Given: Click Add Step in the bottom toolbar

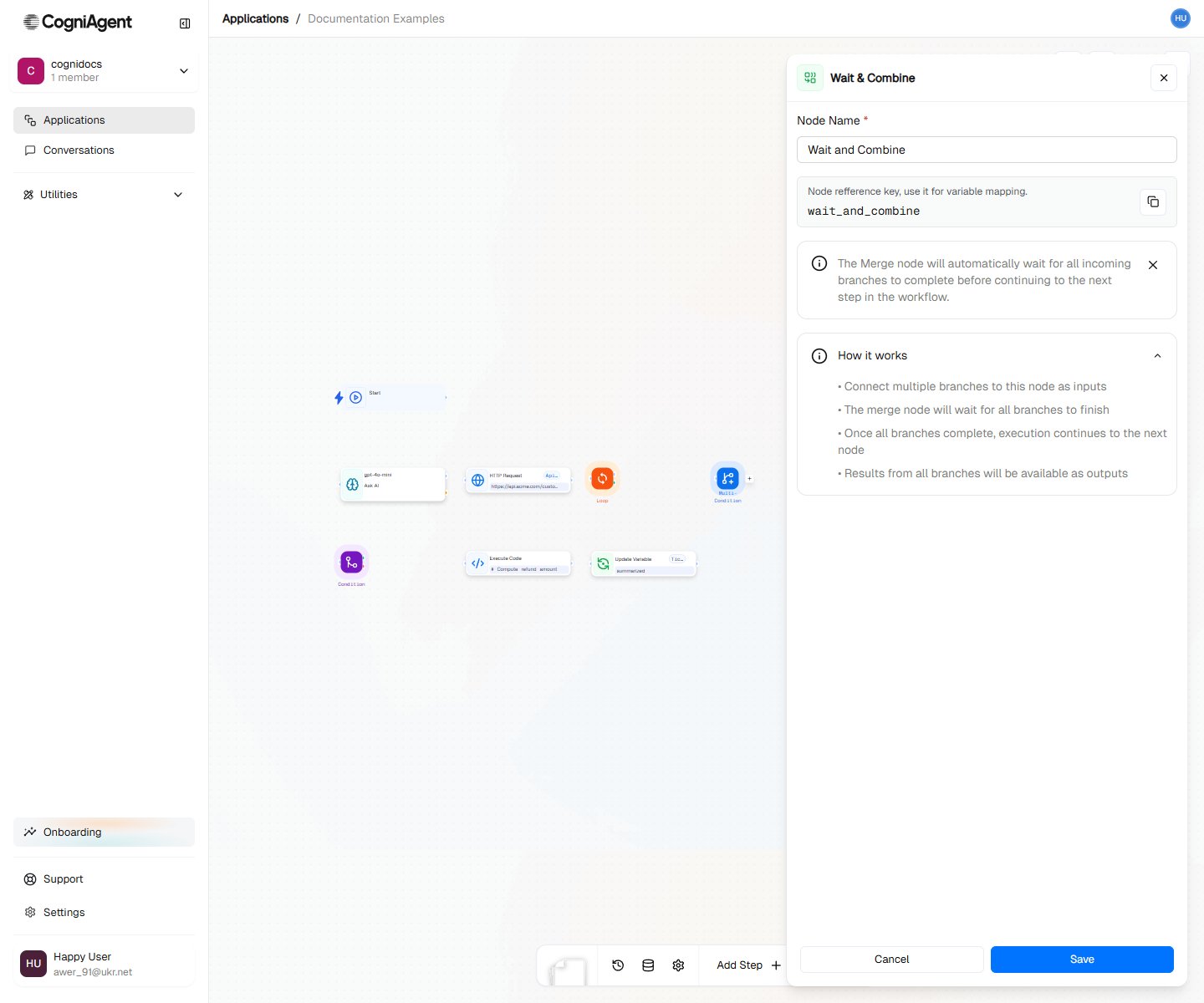Looking at the screenshot, I should (x=748, y=965).
